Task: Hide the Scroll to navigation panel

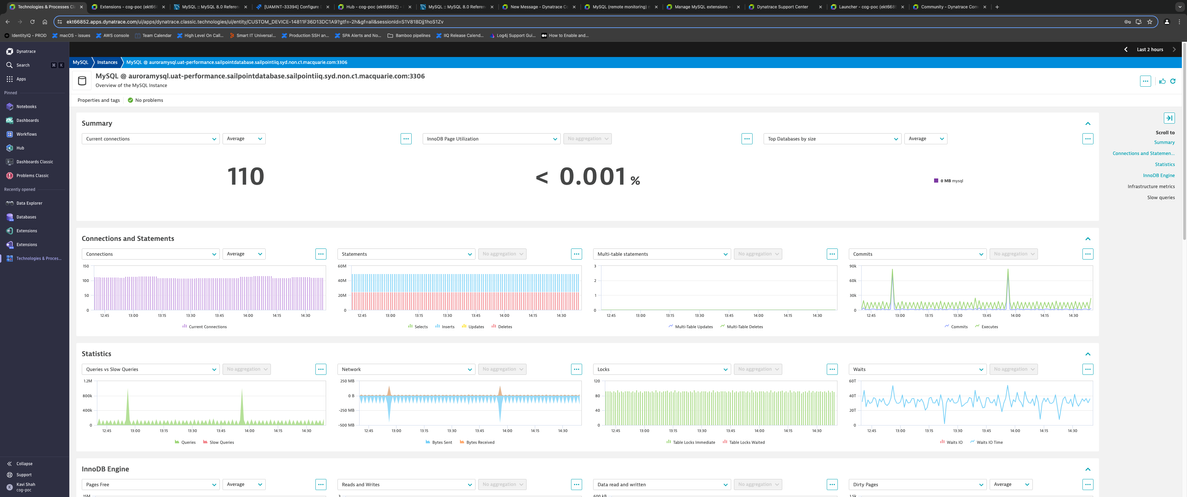Action: coord(1169,118)
